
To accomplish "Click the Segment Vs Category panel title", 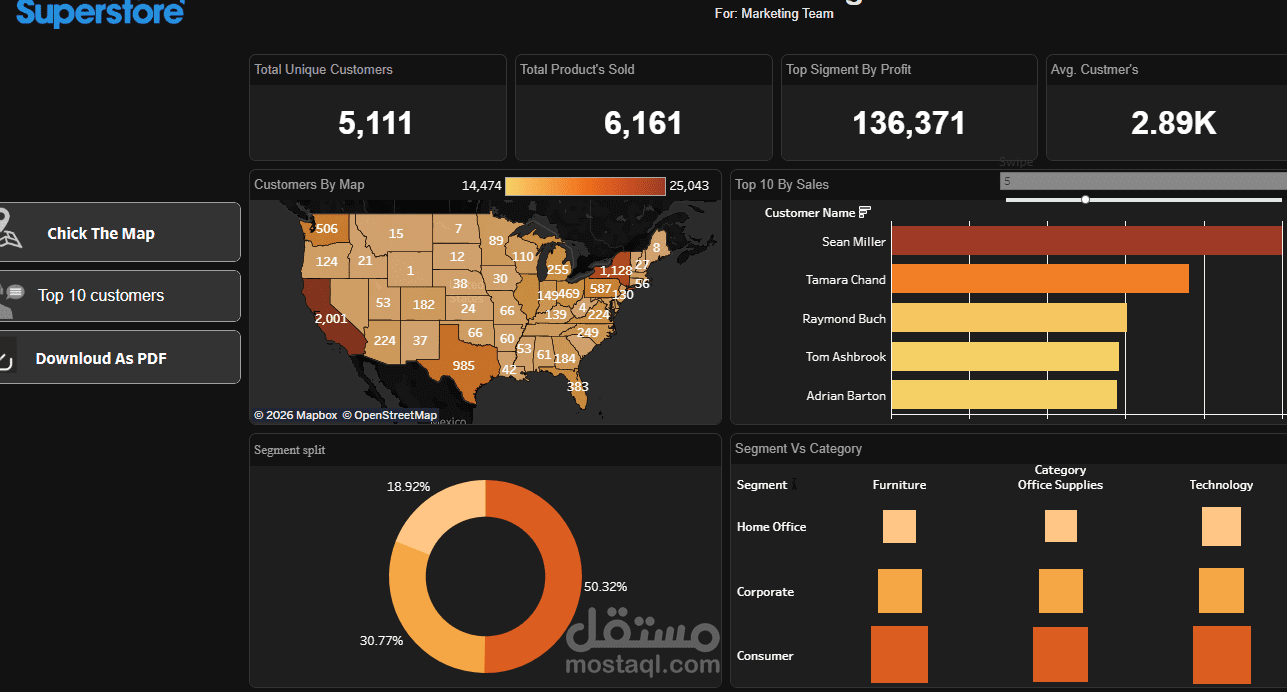I will pyautogui.click(x=798, y=448).
